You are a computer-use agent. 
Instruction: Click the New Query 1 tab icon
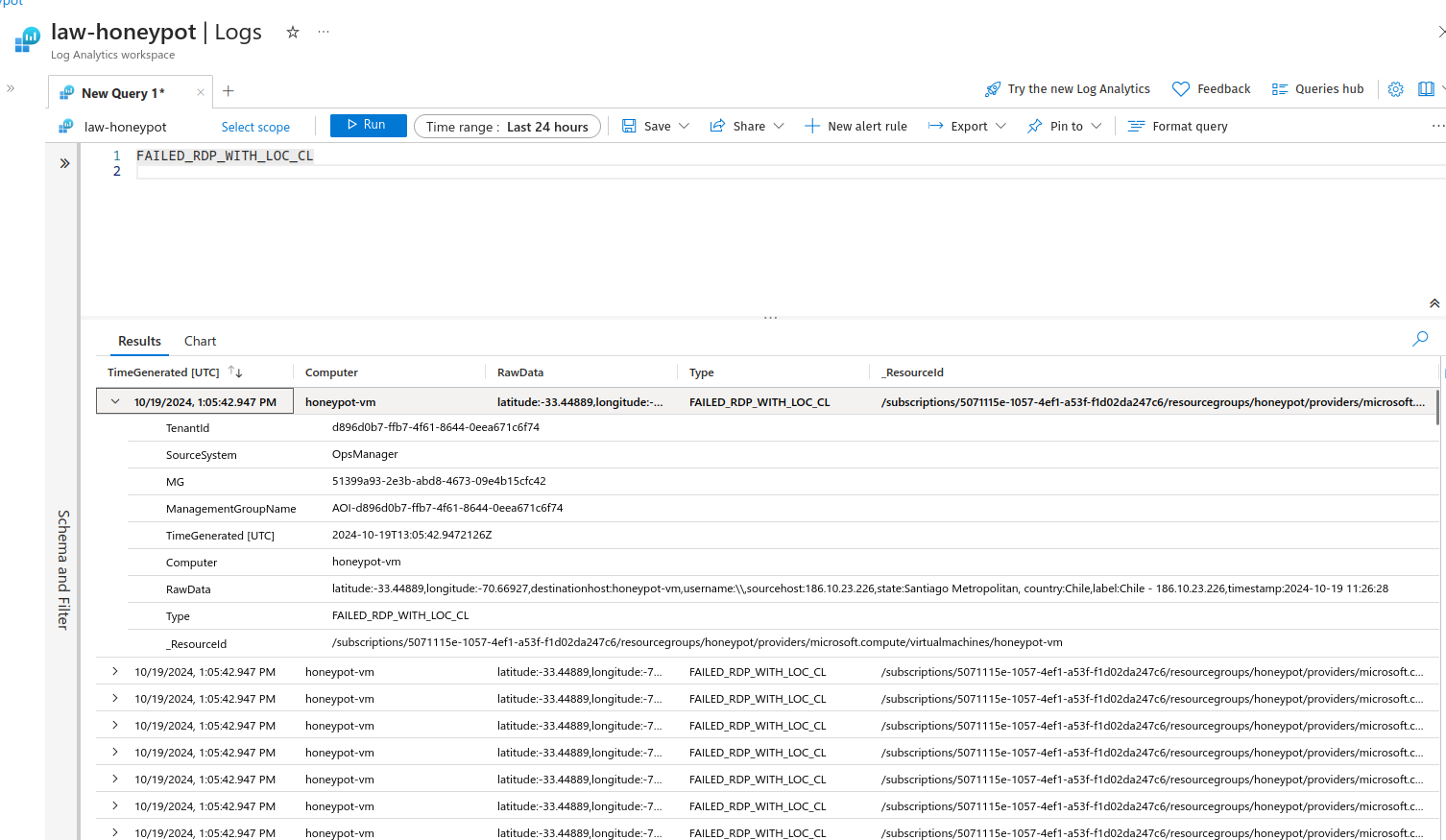click(x=66, y=92)
